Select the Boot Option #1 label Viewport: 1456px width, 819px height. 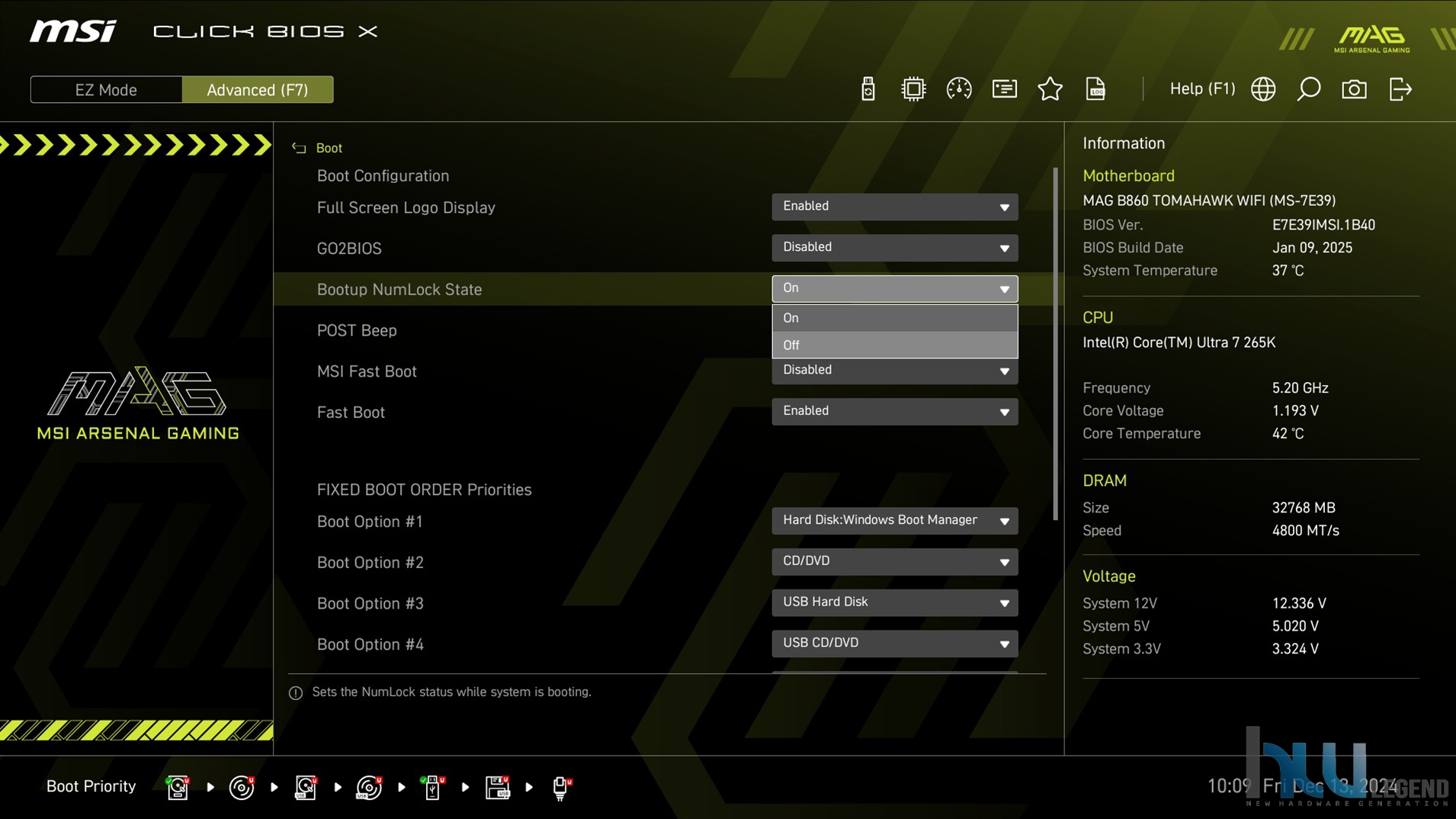pyautogui.click(x=370, y=522)
